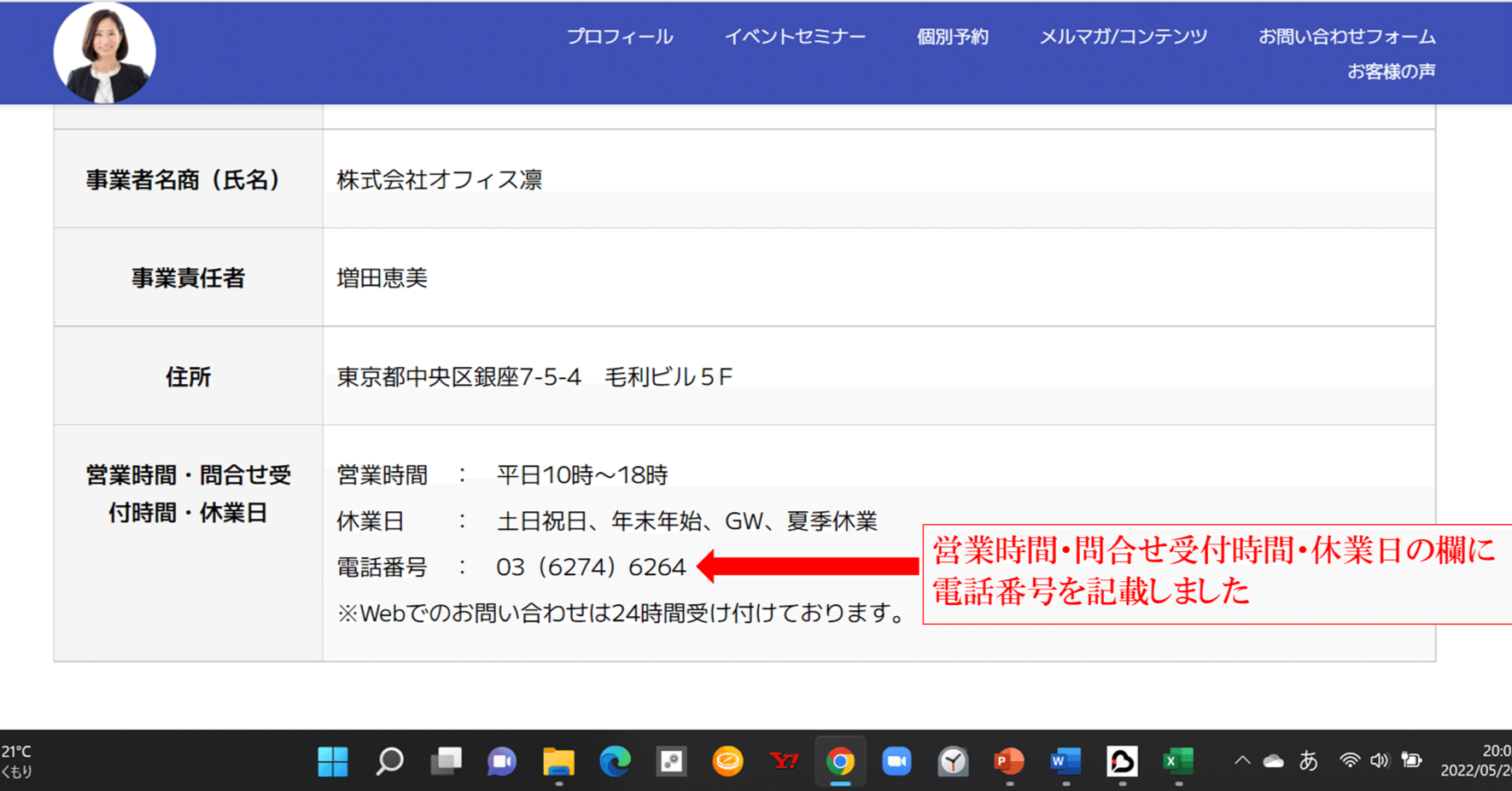Open File Explorer from the taskbar

pyautogui.click(x=558, y=761)
